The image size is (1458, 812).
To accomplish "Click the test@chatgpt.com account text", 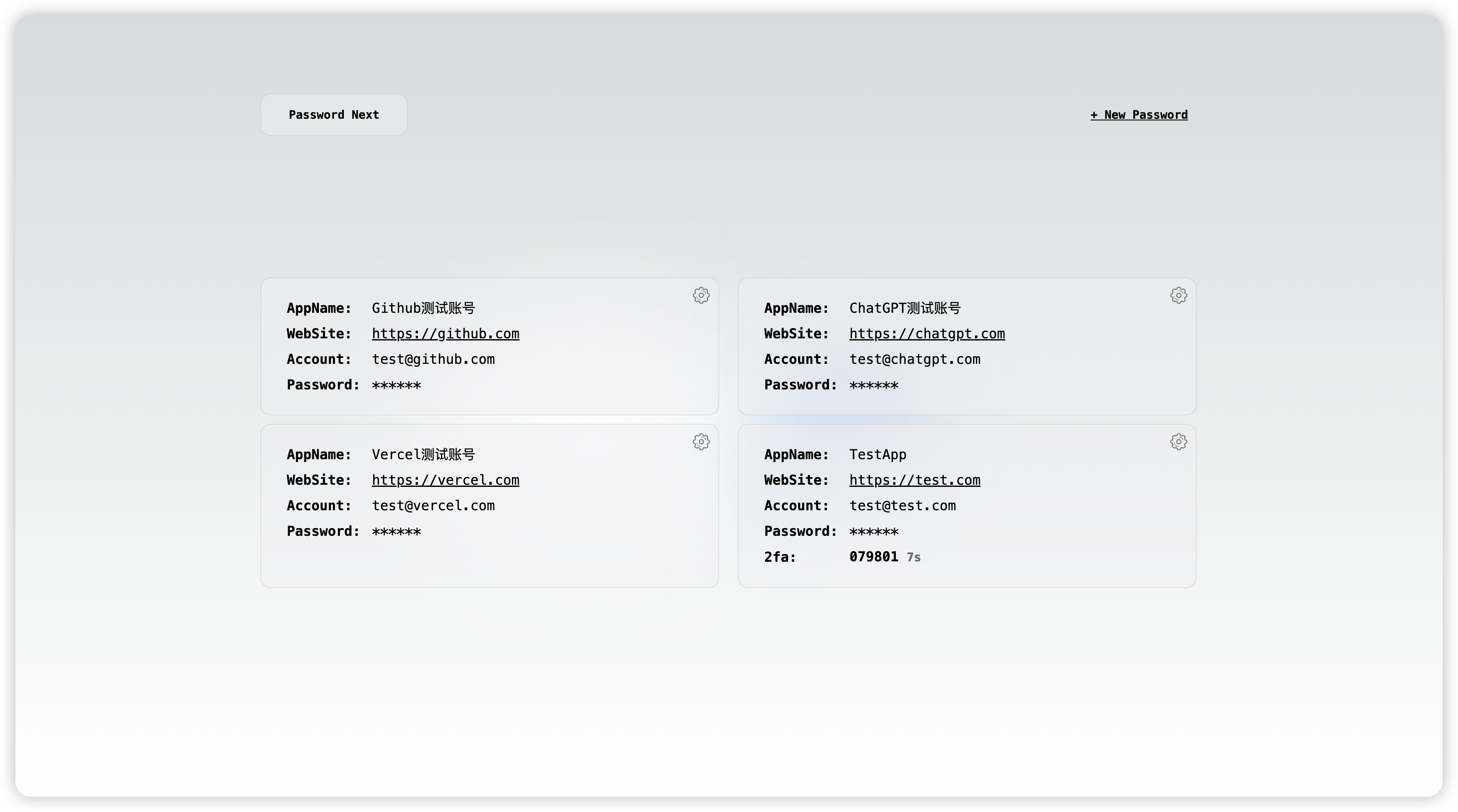I will tap(915, 359).
